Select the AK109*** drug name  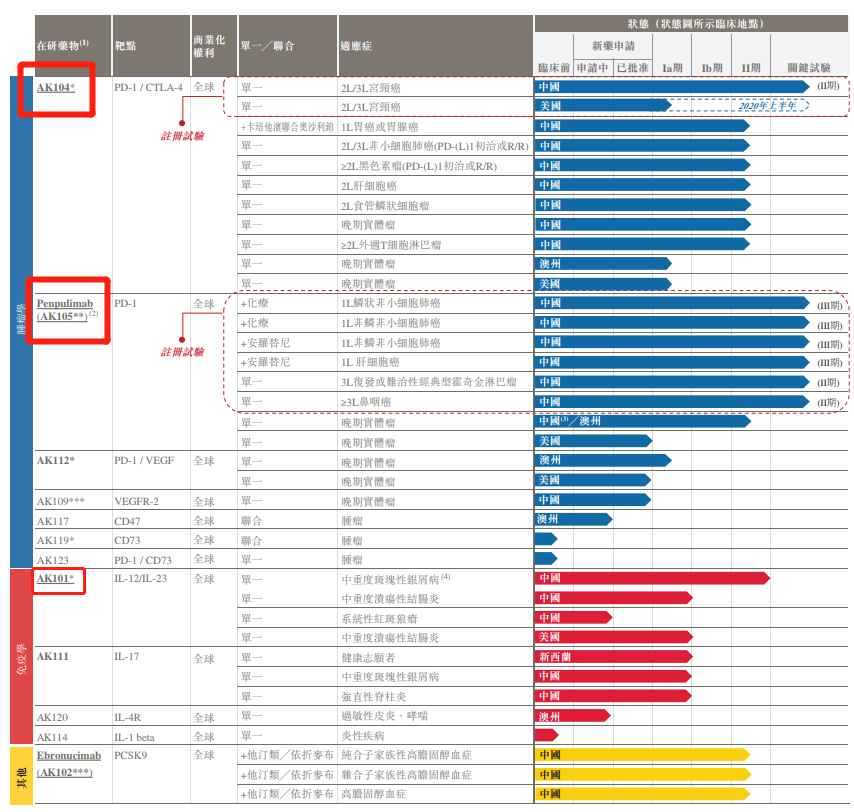click(x=60, y=501)
